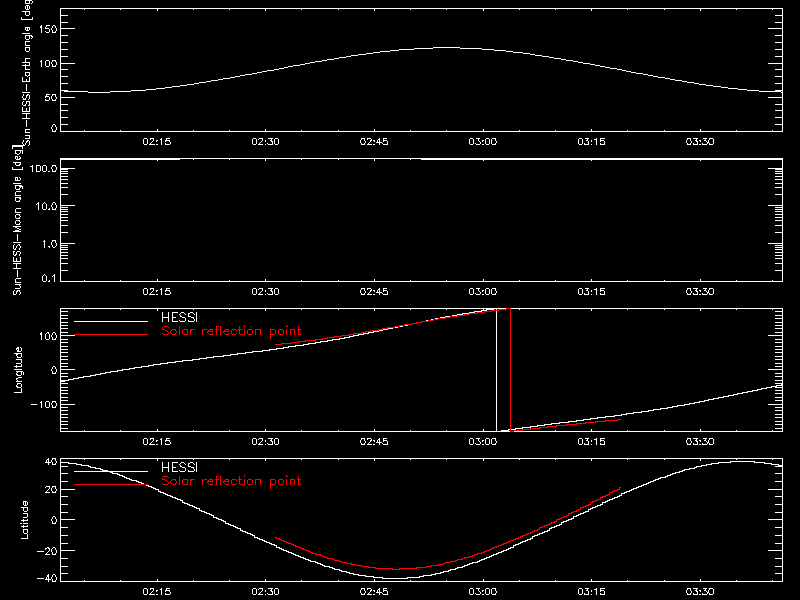Select the 02:15 time label under Longitude plot
This screenshot has width=800, height=600.
pos(157,441)
